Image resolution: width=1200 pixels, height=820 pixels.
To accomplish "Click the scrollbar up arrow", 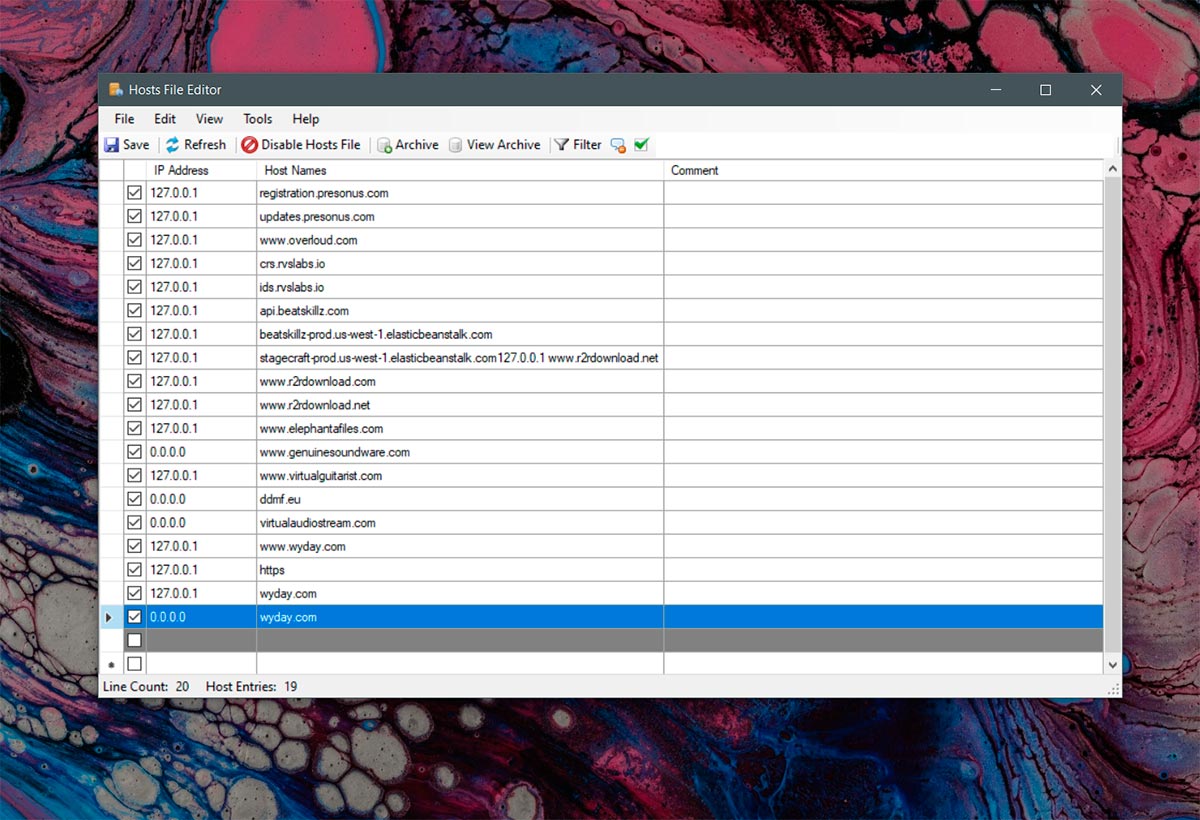I will [x=1112, y=171].
